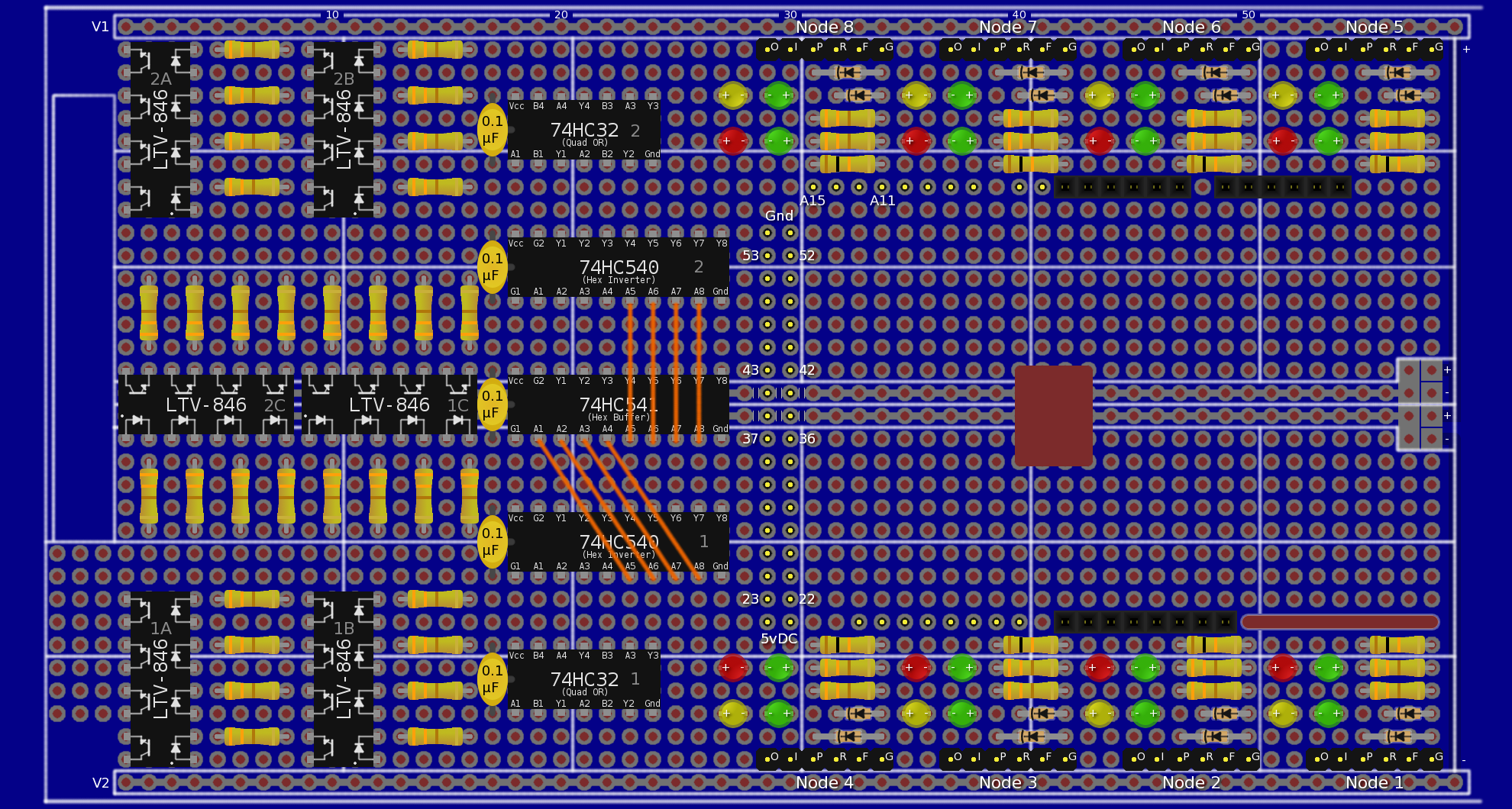Image resolution: width=1512 pixels, height=809 pixels.
Task: Select the LTV-846 optocoupler labeled 2C
Action: [206, 404]
